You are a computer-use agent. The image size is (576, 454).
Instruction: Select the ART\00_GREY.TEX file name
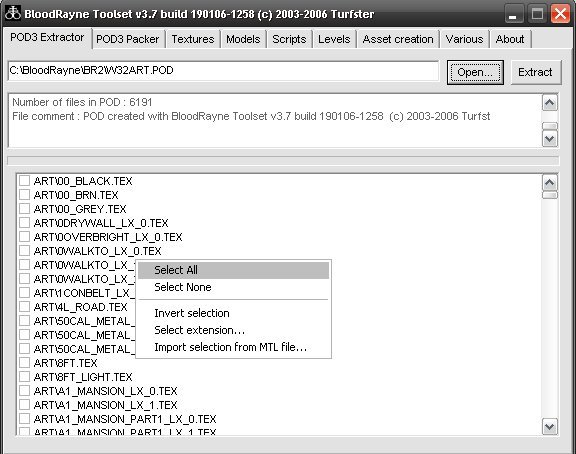(80, 209)
